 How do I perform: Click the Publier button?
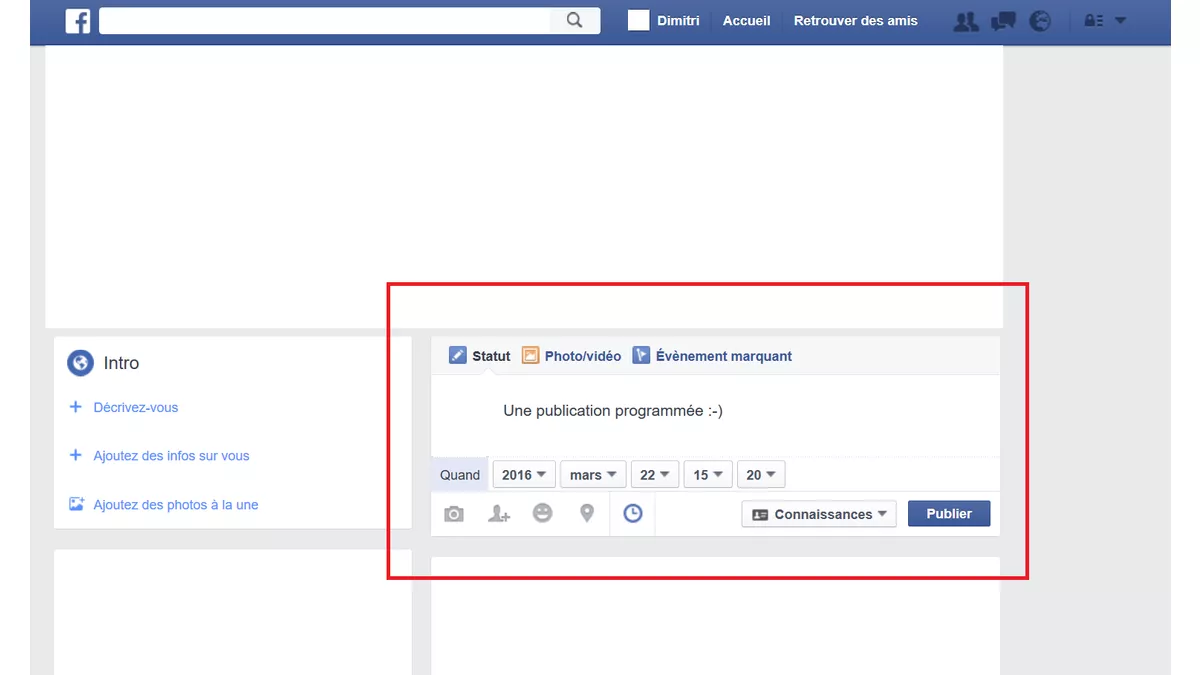point(948,513)
